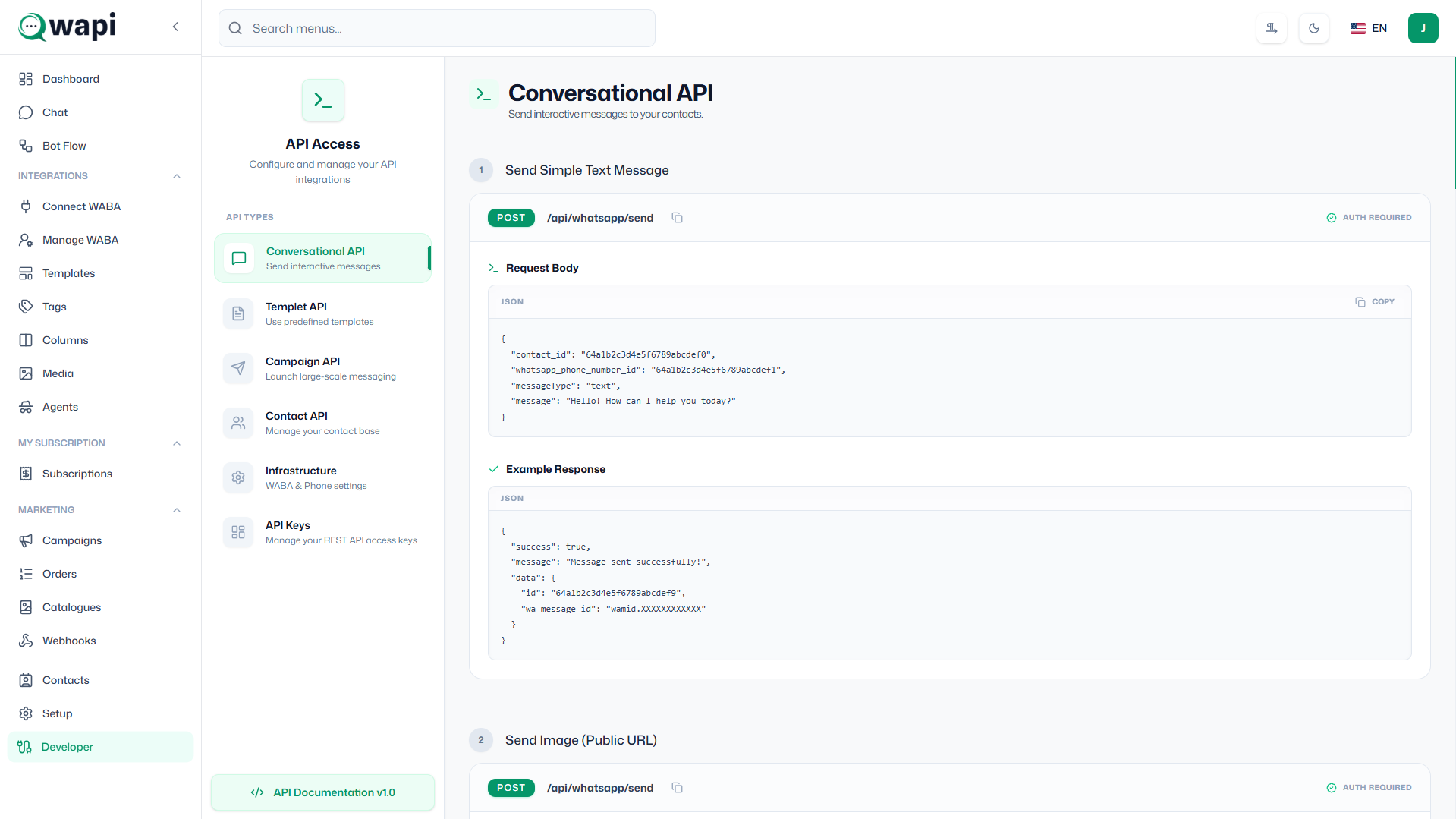
Task: Go to Bot Flow in sidebar
Action: (64, 146)
